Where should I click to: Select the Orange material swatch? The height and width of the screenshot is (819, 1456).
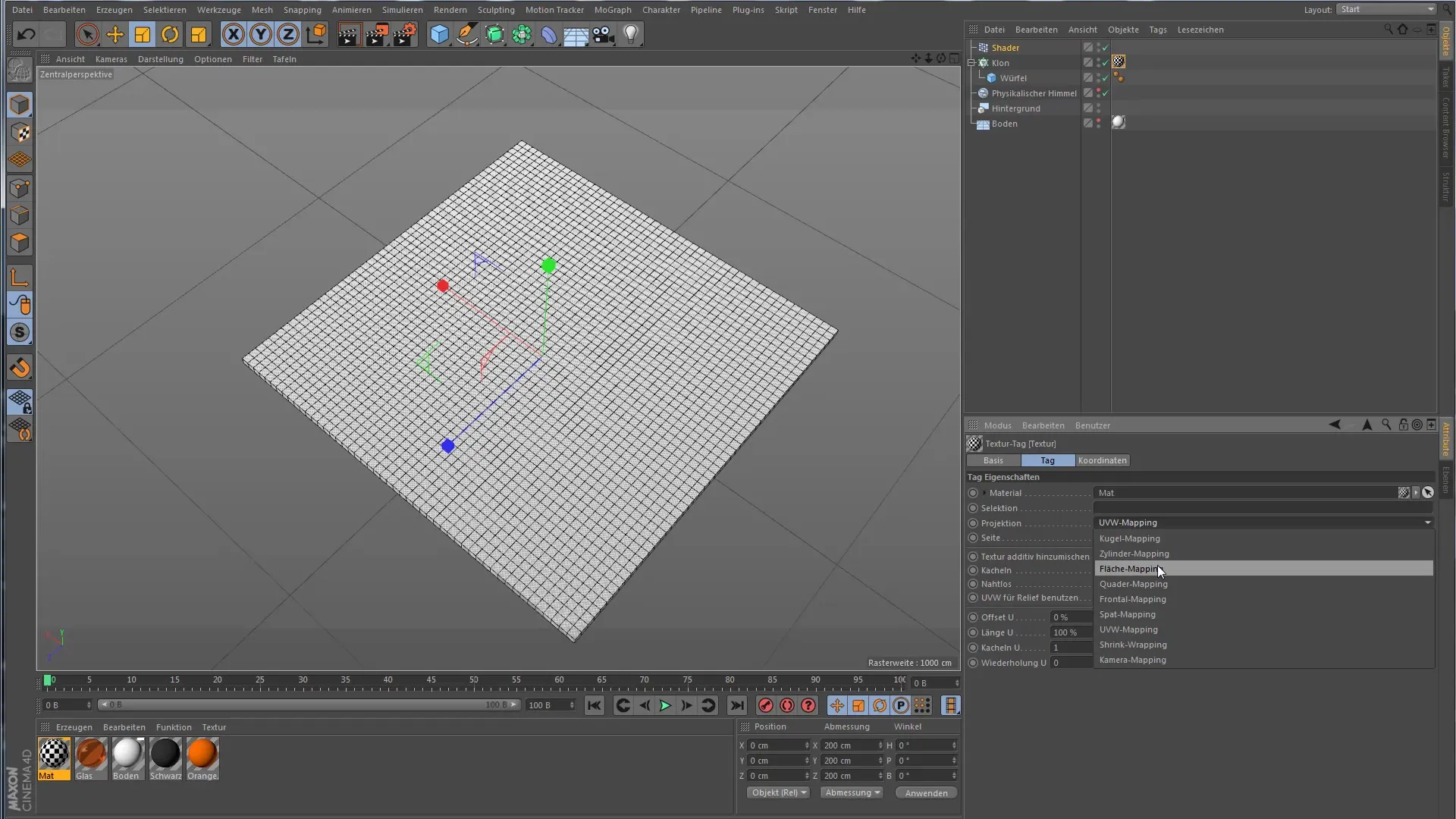(x=202, y=759)
